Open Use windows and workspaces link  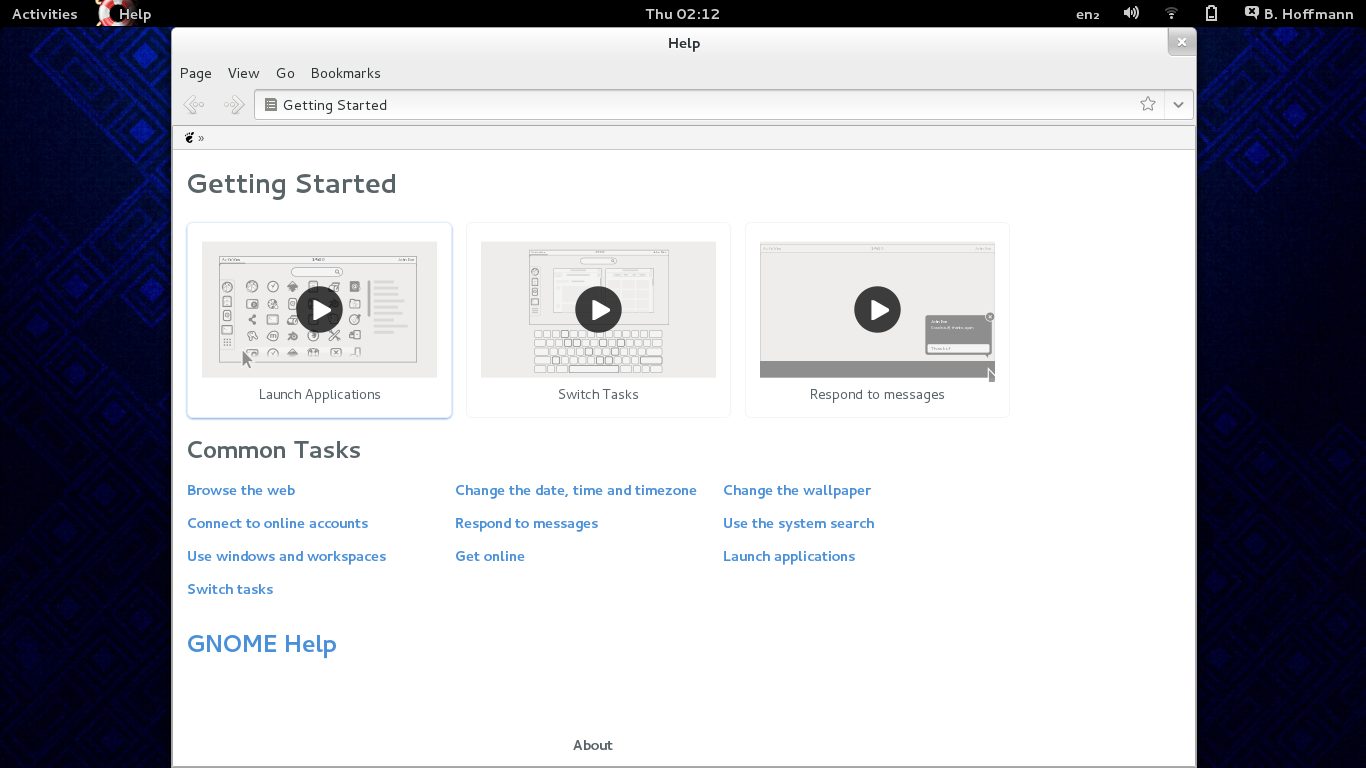point(286,556)
